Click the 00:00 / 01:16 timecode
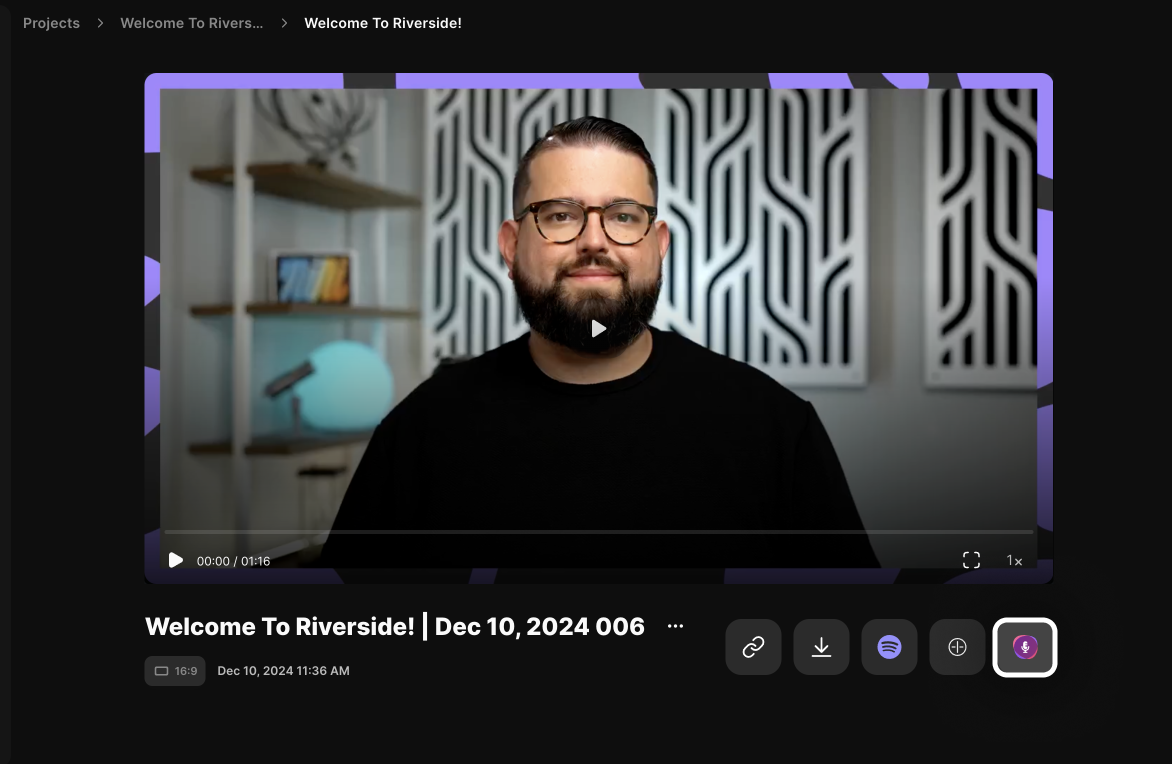 point(233,561)
